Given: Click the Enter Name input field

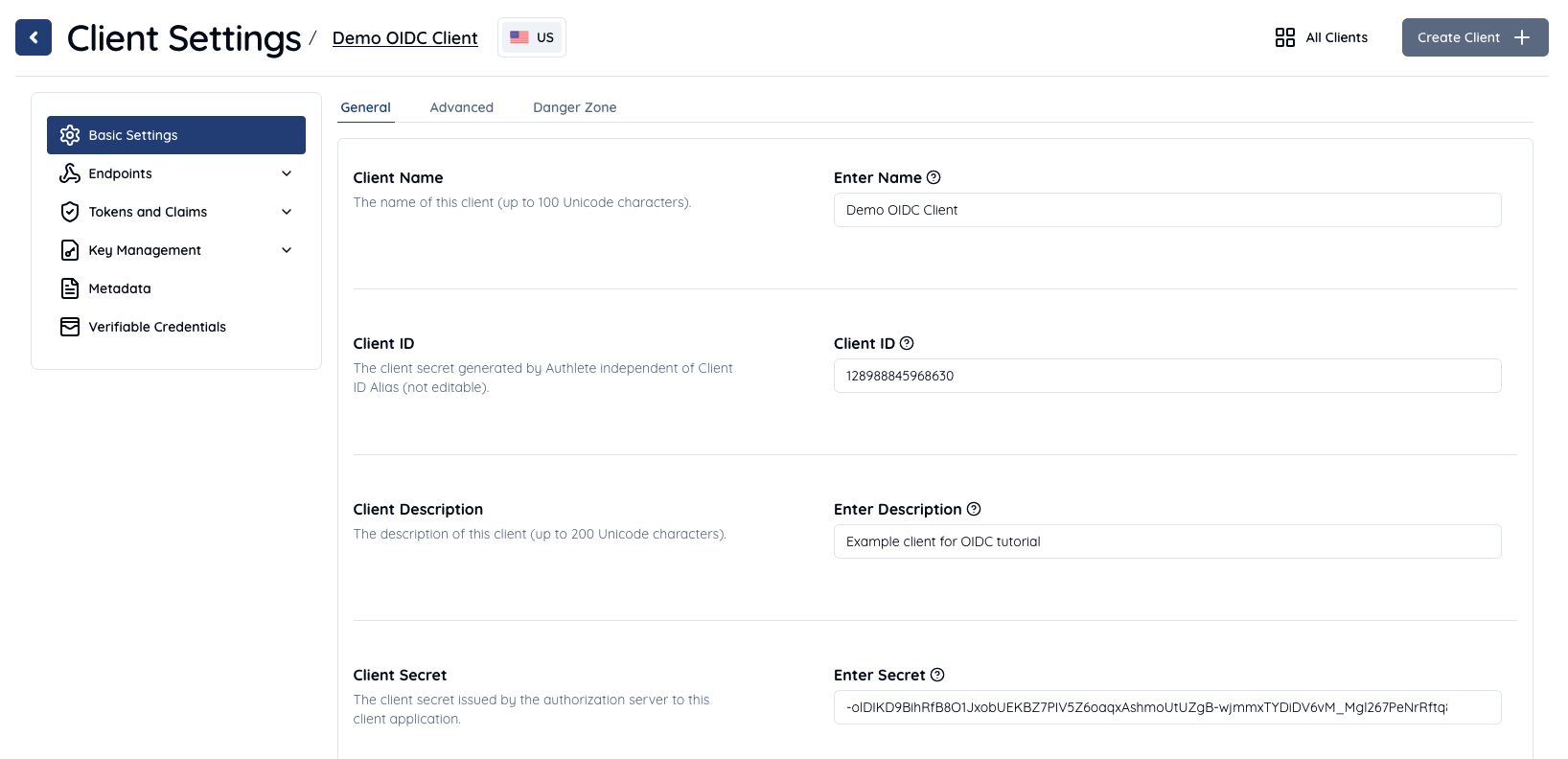Looking at the screenshot, I should tap(1167, 210).
